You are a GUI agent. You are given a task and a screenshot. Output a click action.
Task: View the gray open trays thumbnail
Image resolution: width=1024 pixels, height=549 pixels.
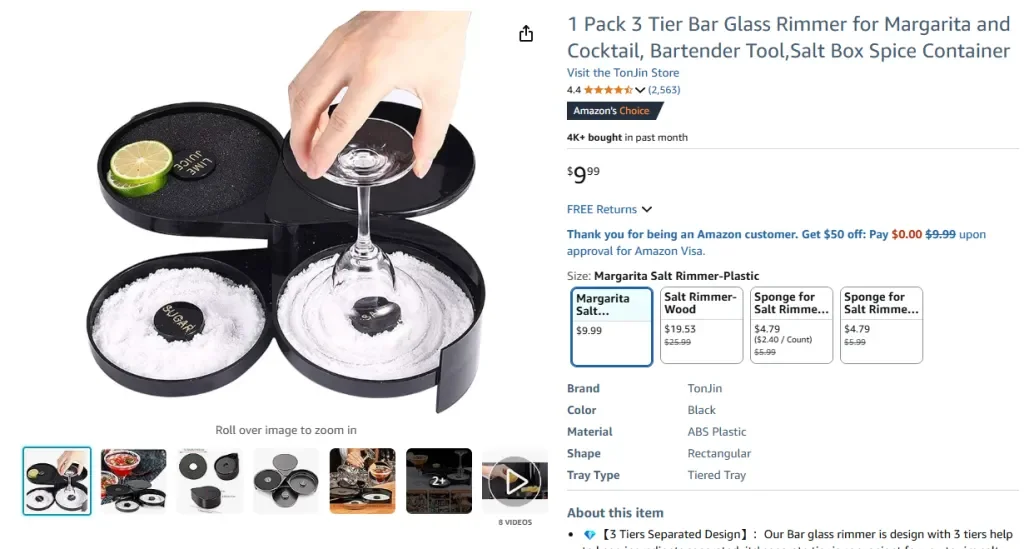coord(286,481)
